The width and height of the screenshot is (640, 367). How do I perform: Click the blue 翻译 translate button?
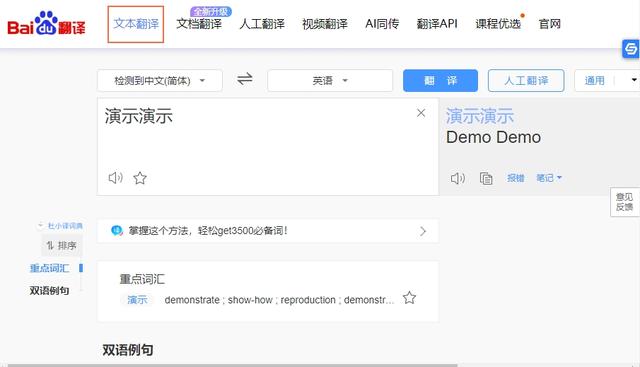click(x=440, y=80)
